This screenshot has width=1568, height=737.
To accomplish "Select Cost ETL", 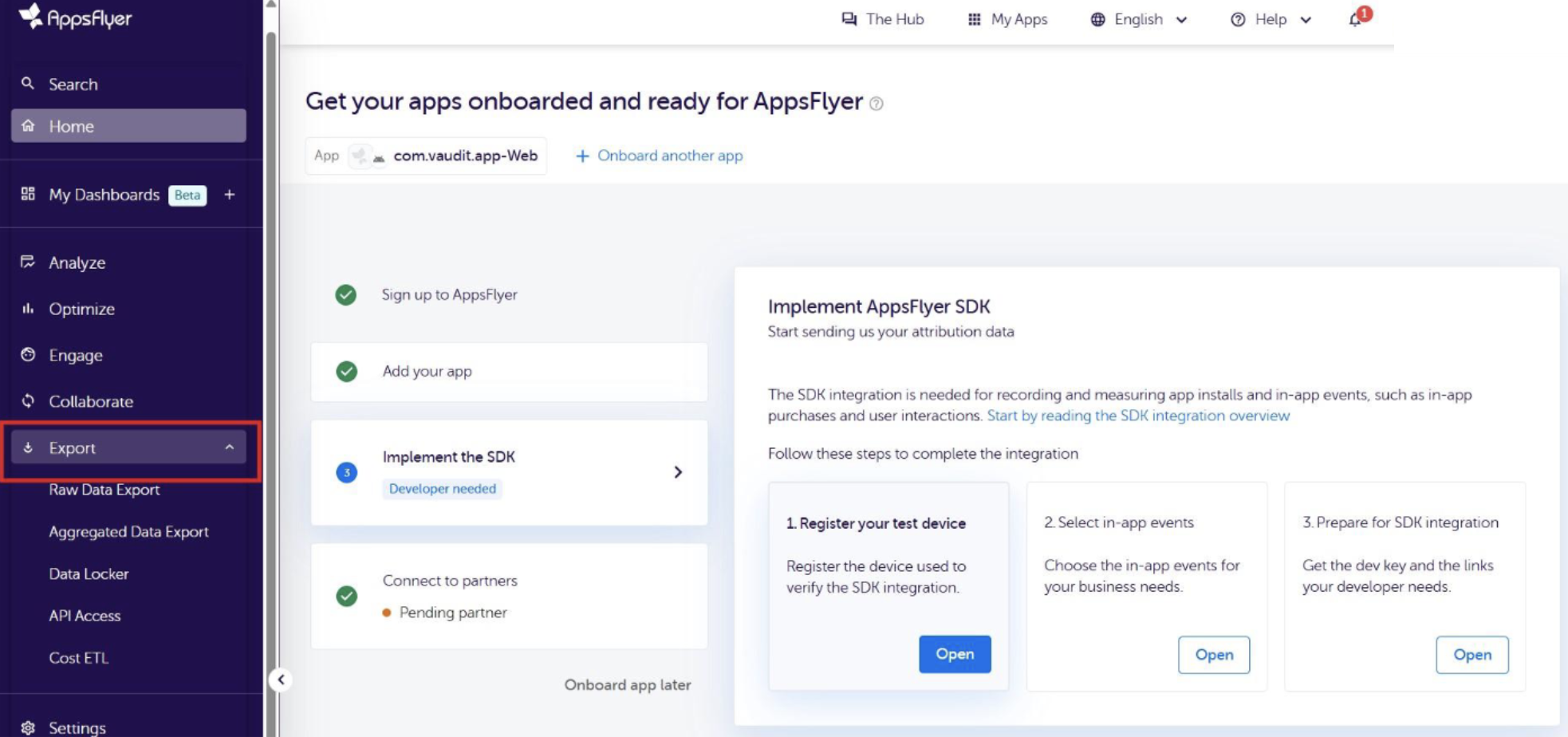I will pos(78,657).
